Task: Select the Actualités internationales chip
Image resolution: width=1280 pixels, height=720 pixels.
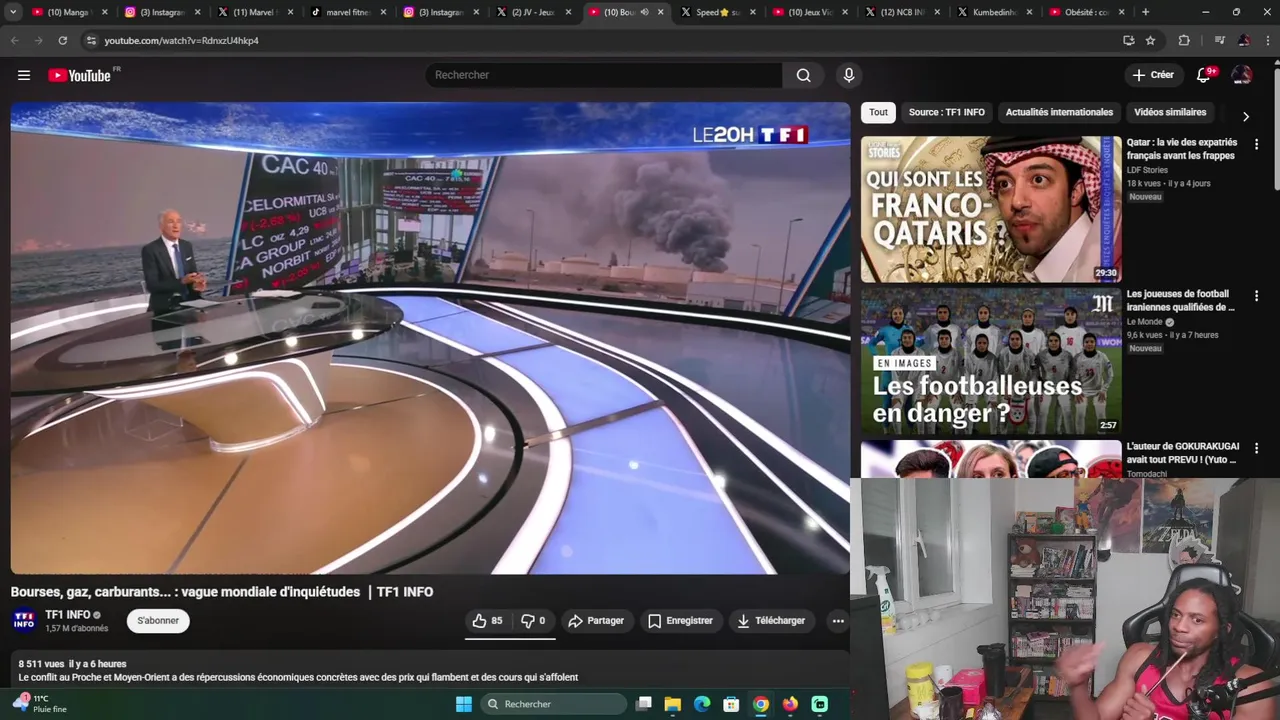Action: point(1059,112)
